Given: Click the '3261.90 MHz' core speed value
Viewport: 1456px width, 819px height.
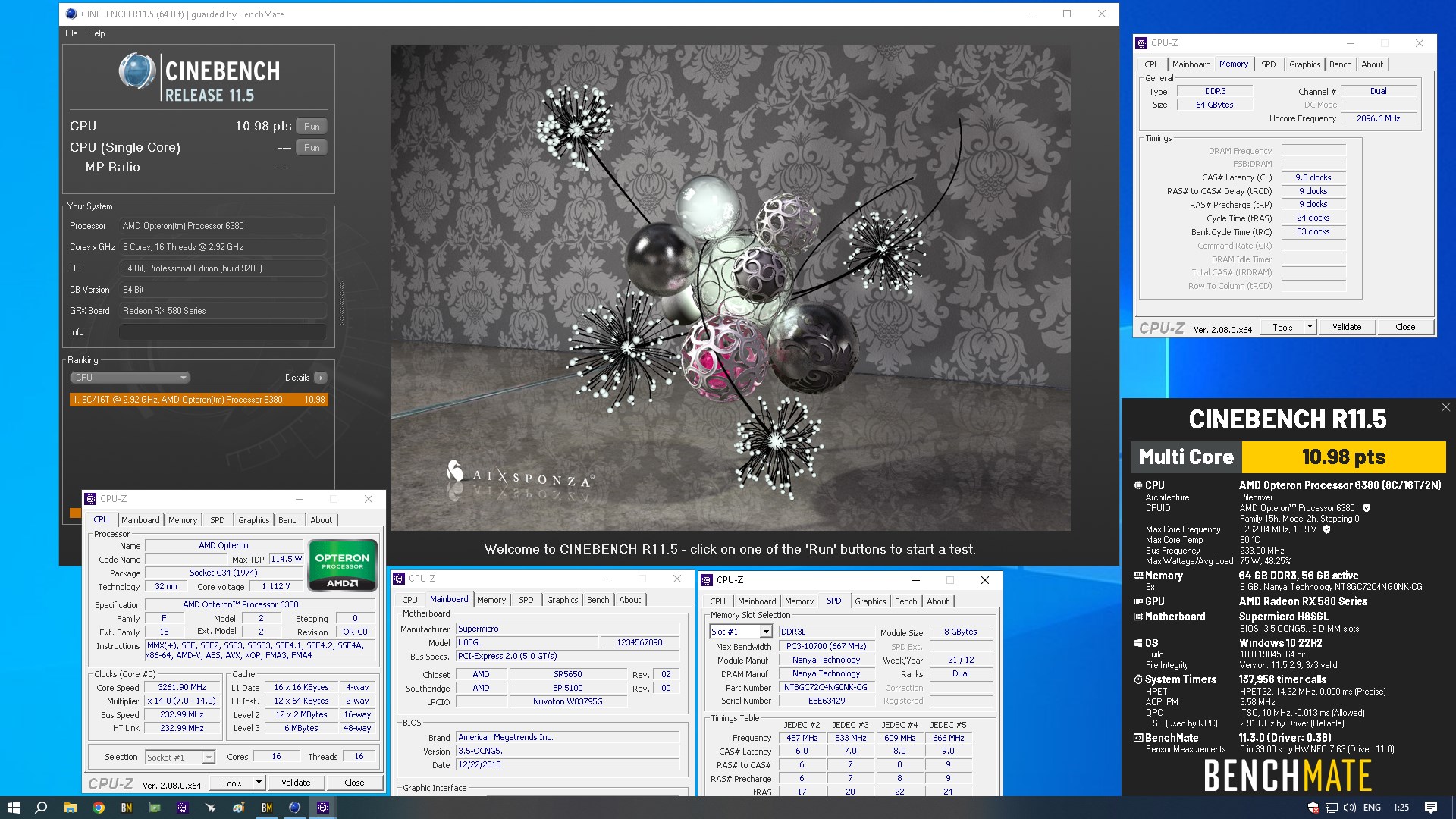Looking at the screenshot, I should tap(182, 688).
